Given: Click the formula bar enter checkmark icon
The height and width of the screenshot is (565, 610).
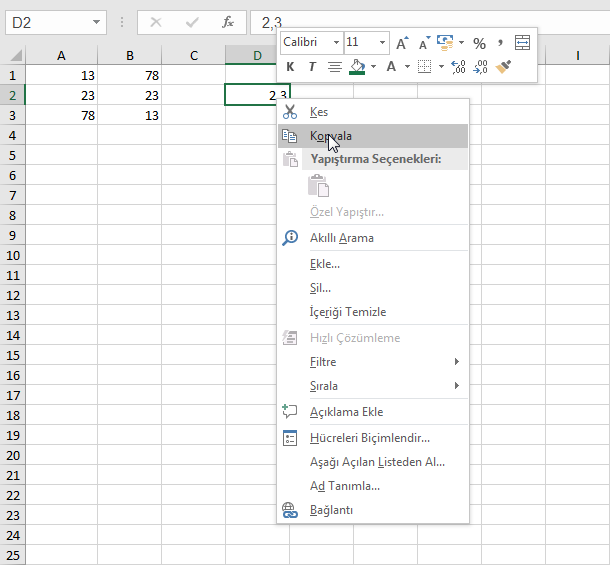Looking at the screenshot, I should click(192, 23).
